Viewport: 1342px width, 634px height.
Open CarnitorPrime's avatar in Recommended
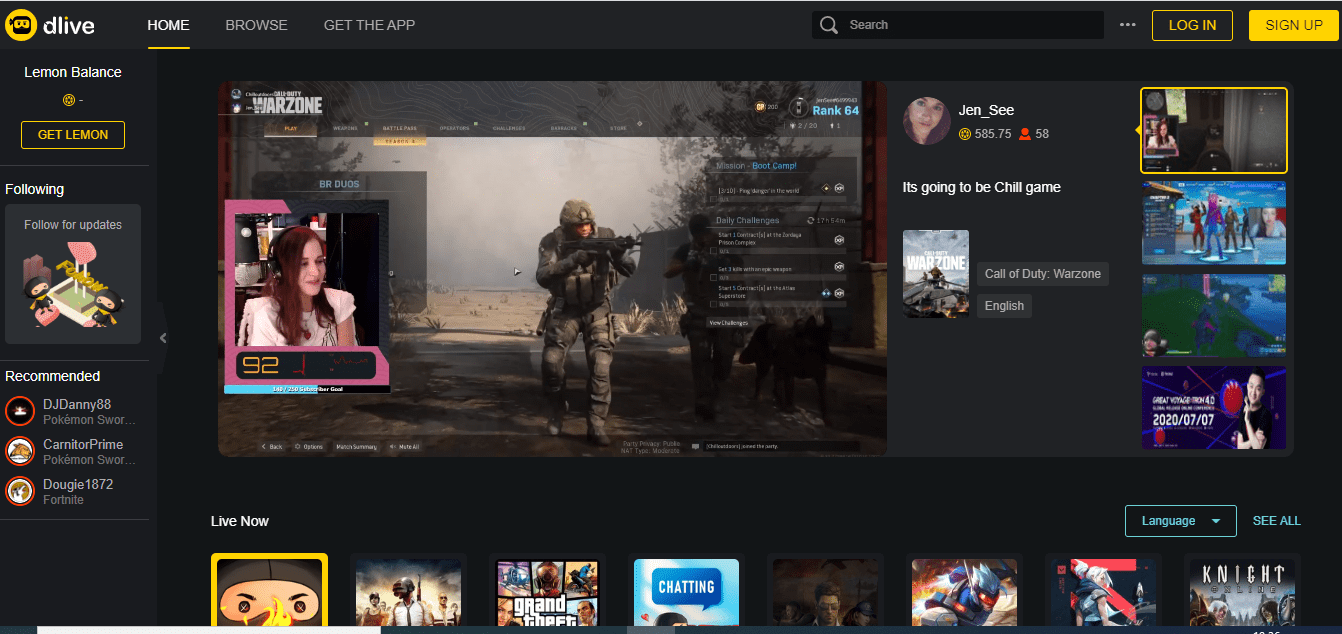(x=20, y=451)
